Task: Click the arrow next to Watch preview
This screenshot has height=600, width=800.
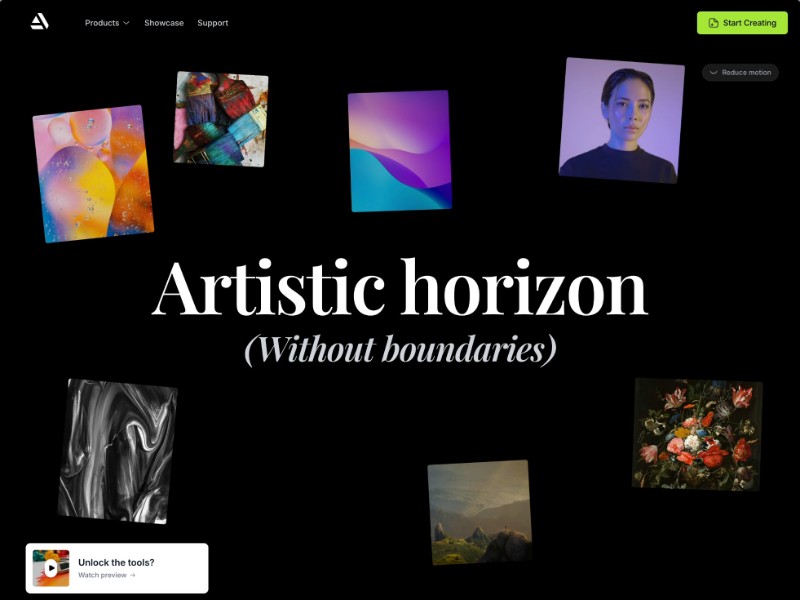Action: click(133, 575)
